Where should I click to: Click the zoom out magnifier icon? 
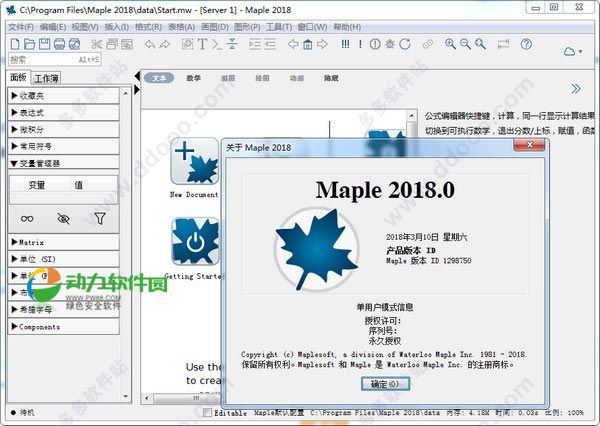pyautogui.click(x=465, y=44)
